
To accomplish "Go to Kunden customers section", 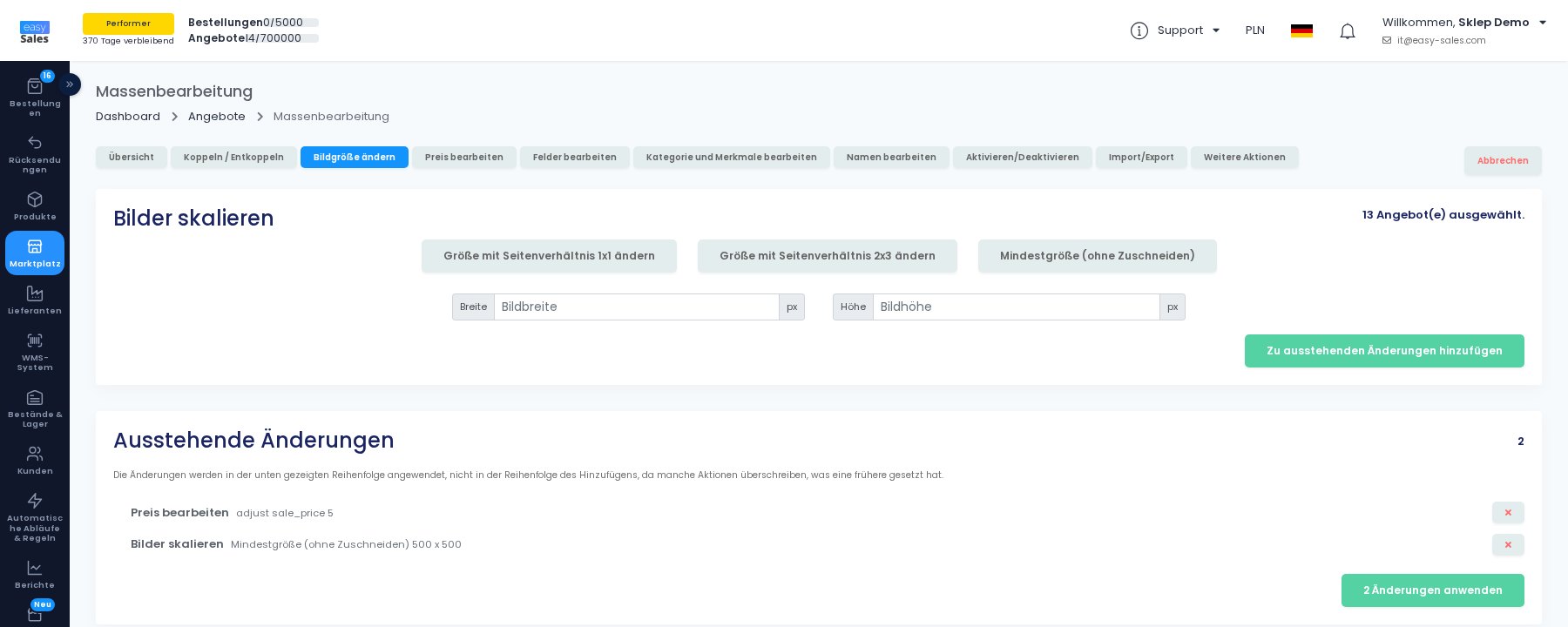I will click(35, 460).
